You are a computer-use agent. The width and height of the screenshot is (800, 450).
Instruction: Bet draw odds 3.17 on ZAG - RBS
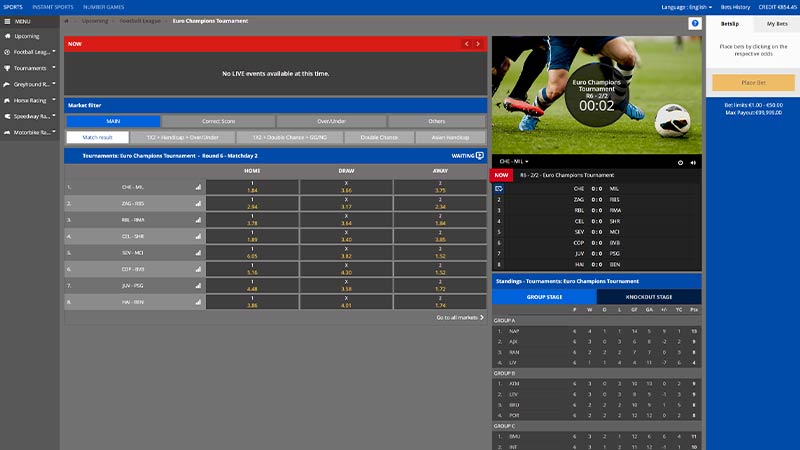[346, 203]
